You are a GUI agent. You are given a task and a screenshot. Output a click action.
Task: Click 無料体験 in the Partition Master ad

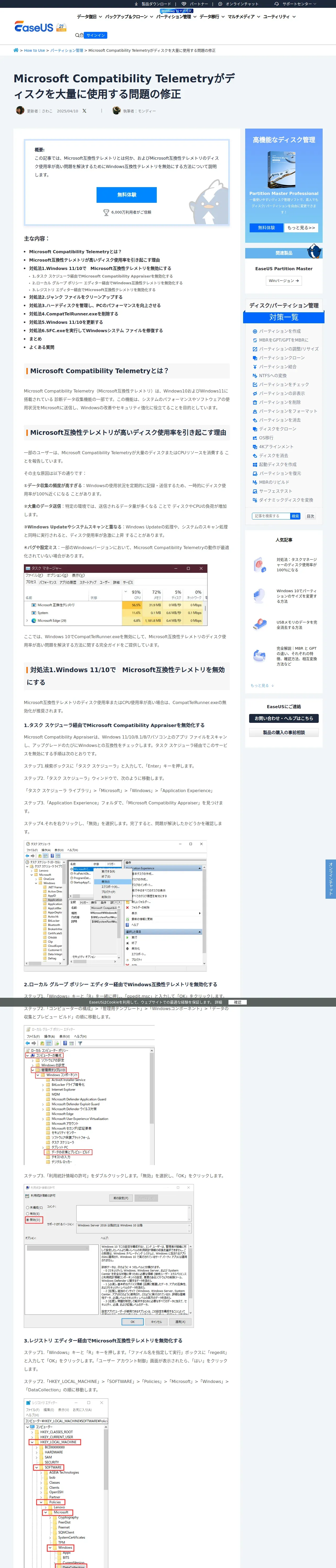tap(266, 228)
